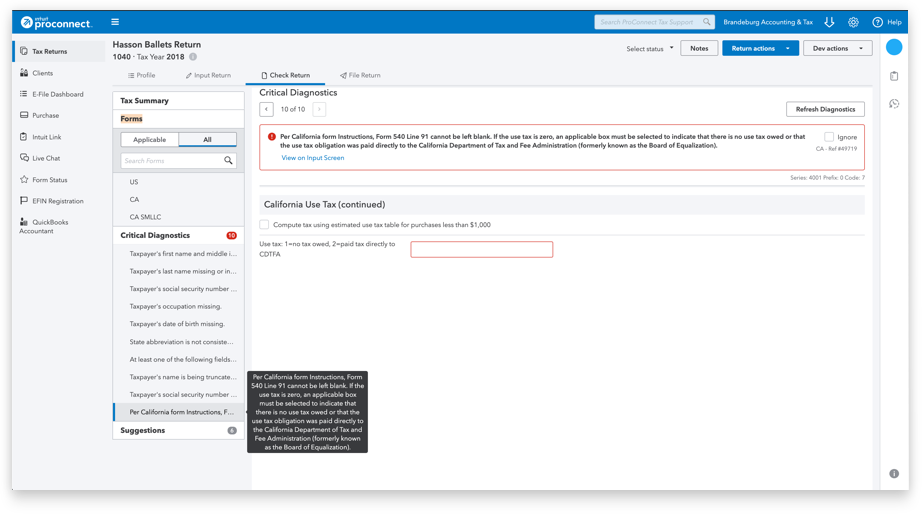Switch to the File Return tab
Screen dimensions: 922x514
[360, 75]
